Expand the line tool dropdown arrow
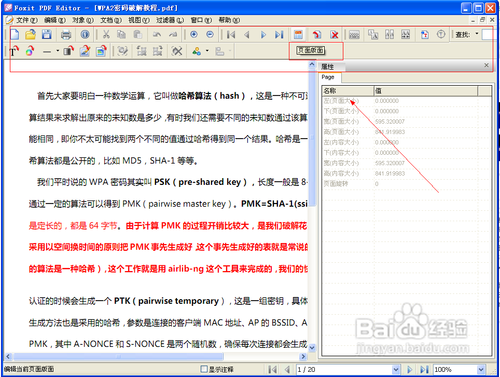500x377 pixels. coord(58,51)
